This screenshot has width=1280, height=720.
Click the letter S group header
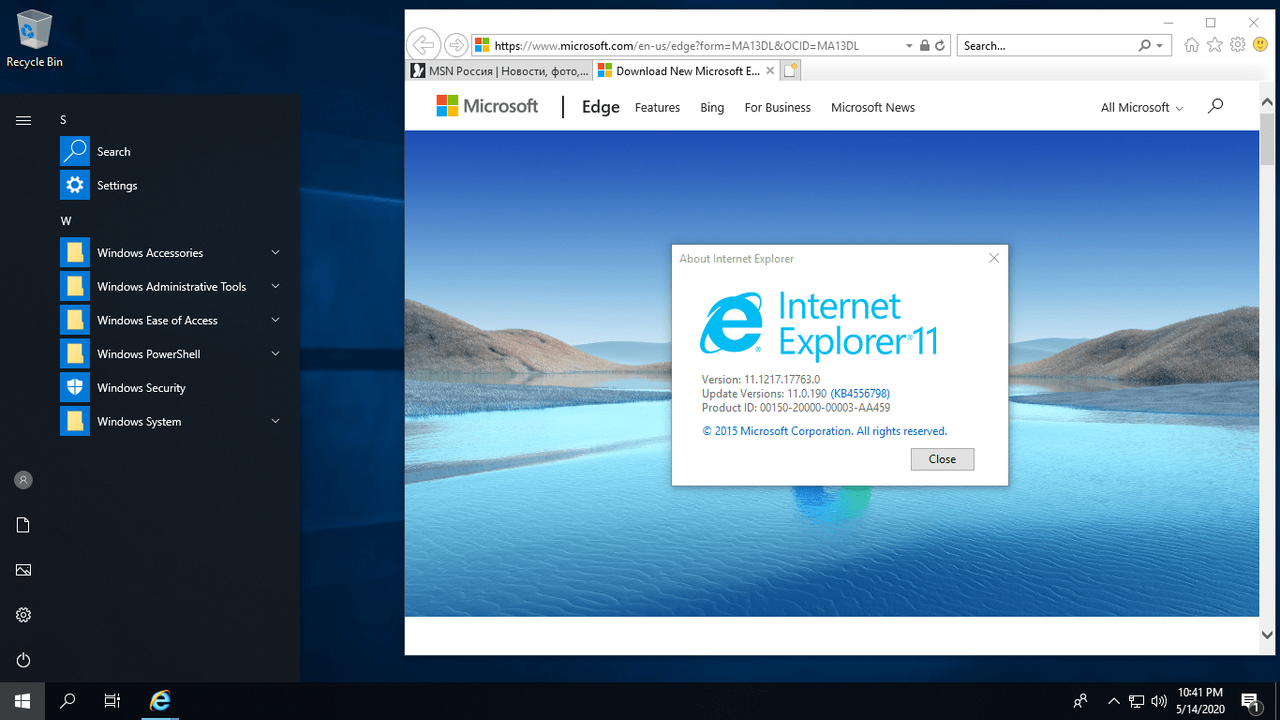point(63,120)
